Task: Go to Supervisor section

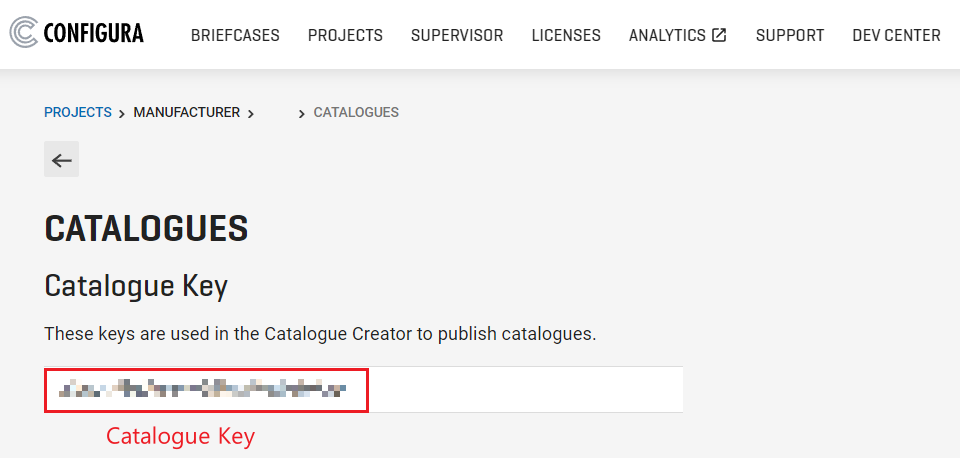Action: [457, 36]
